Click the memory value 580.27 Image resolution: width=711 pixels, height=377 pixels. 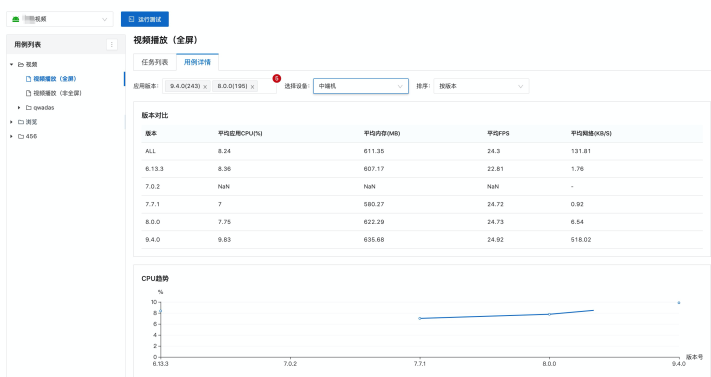pyautogui.click(x=374, y=204)
